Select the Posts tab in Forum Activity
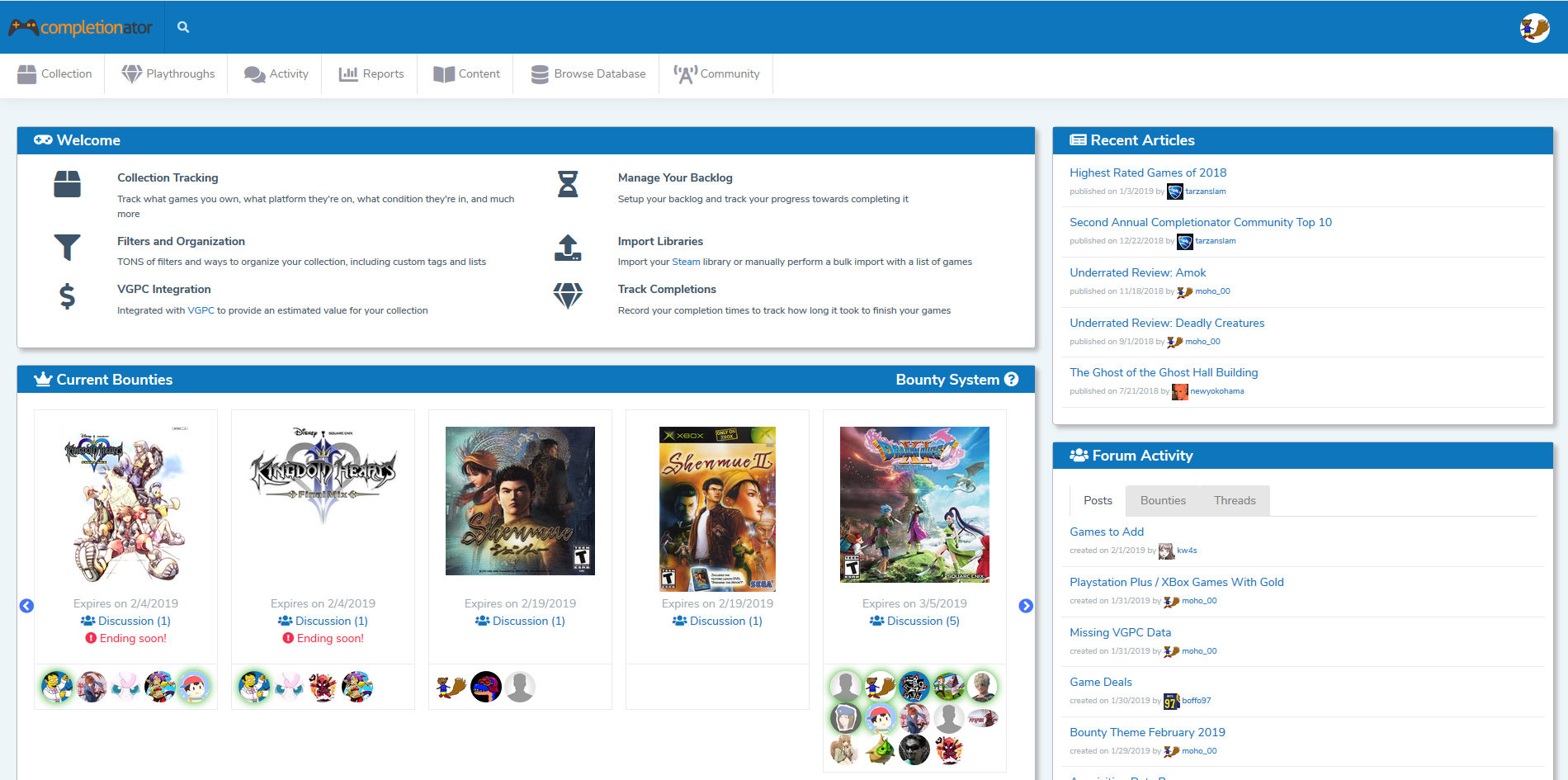The image size is (1568, 780). pyautogui.click(x=1098, y=501)
